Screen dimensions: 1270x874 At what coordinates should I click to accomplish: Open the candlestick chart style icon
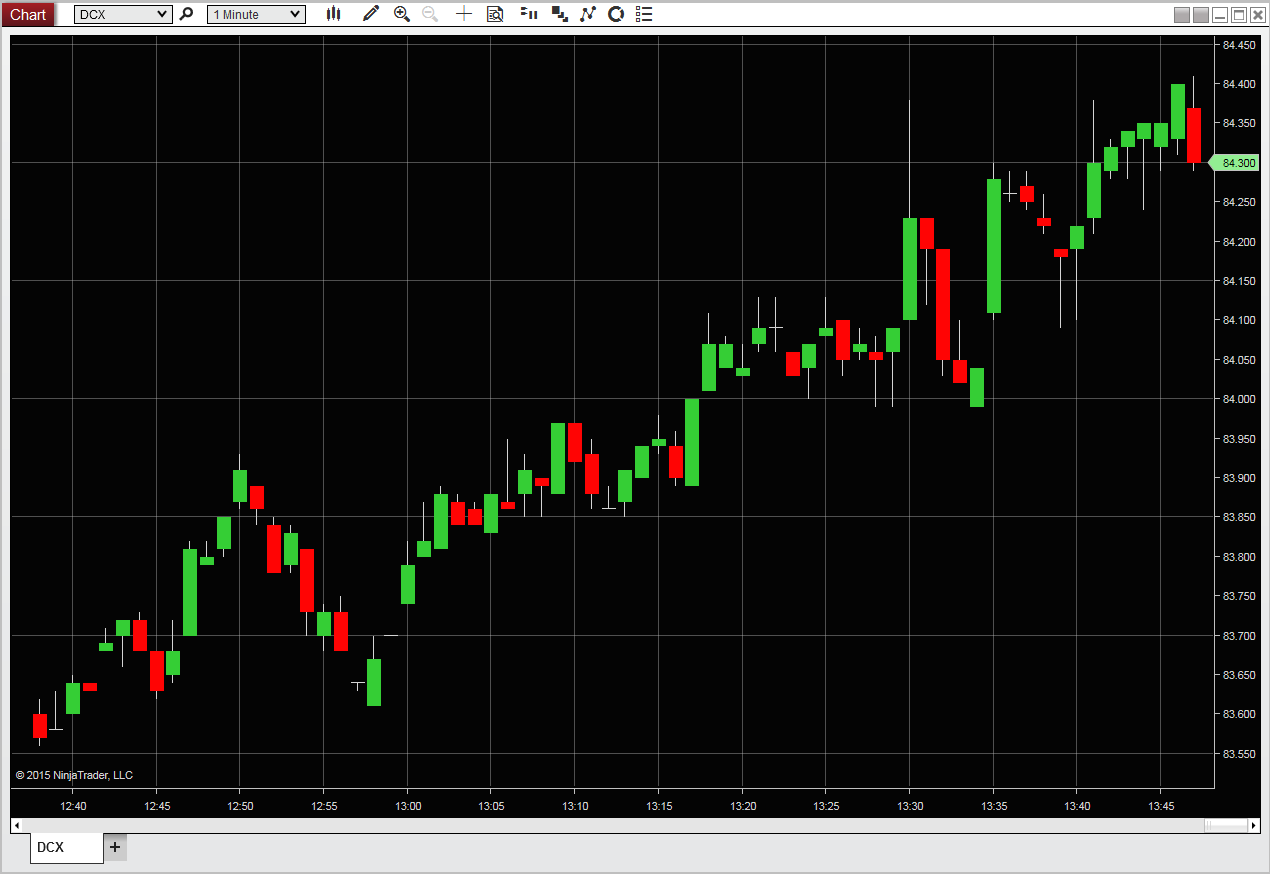coord(334,14)
